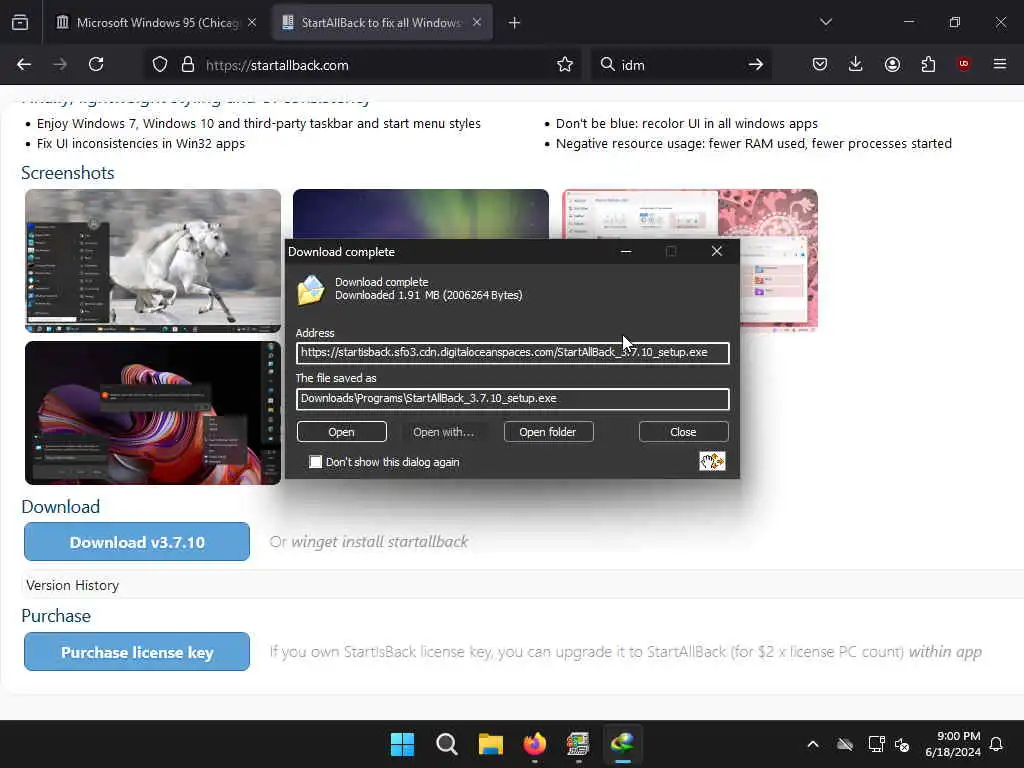Click Purchase license key button
This screenshot has height=768, width=1024.
[x=137, y=652]
